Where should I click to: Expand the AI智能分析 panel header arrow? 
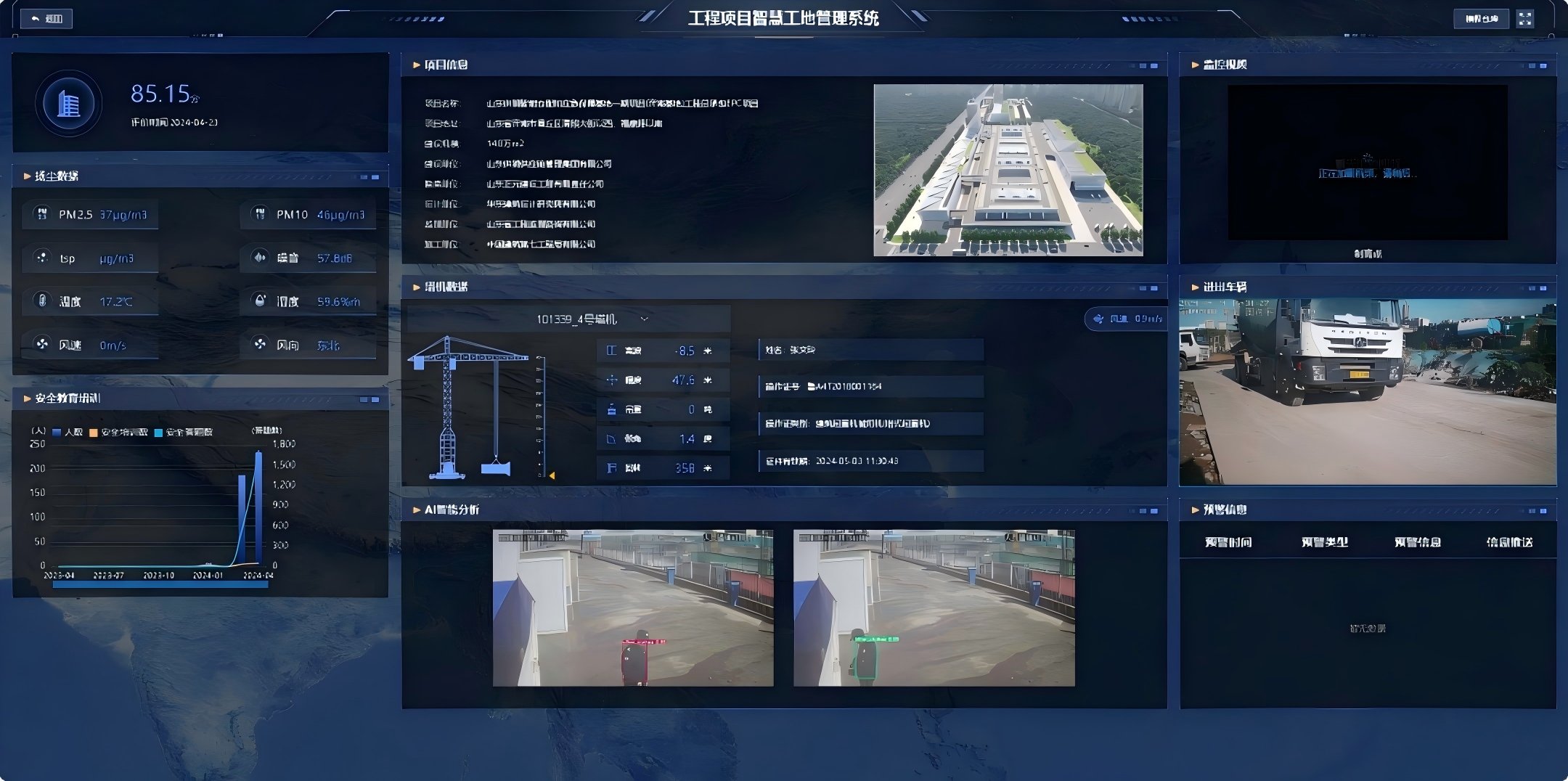[417, 510]
